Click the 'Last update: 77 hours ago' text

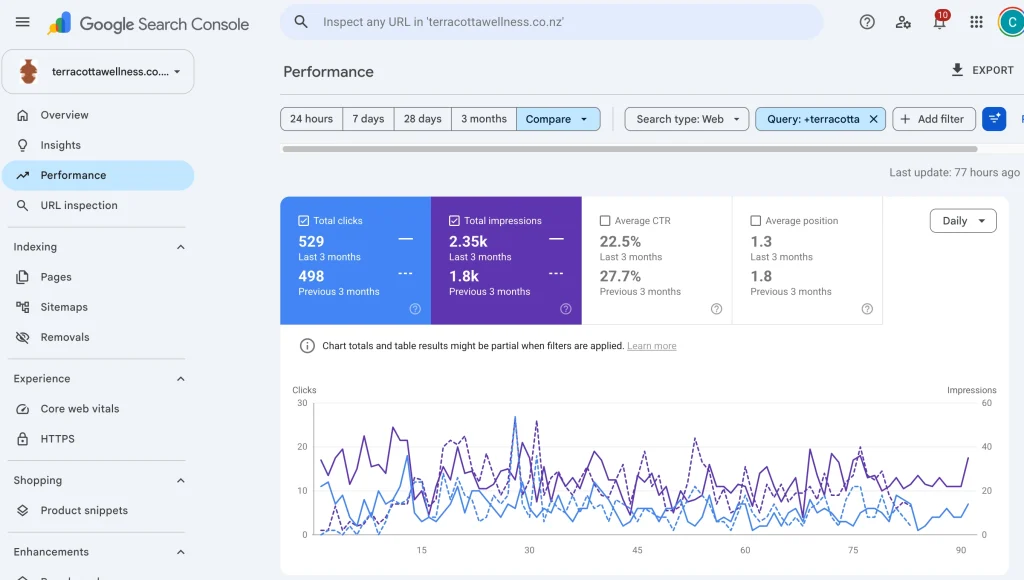click(x=954, y=172)
